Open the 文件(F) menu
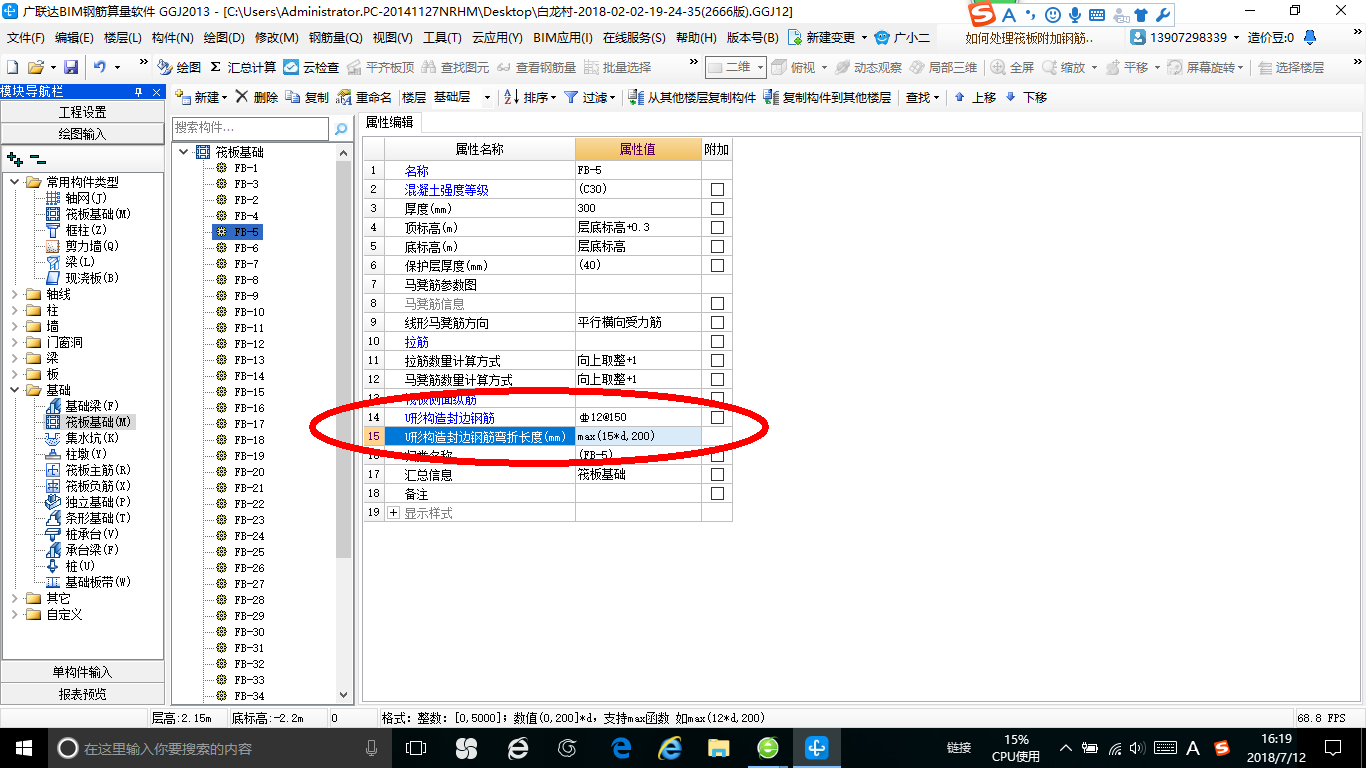 point(26,37)
